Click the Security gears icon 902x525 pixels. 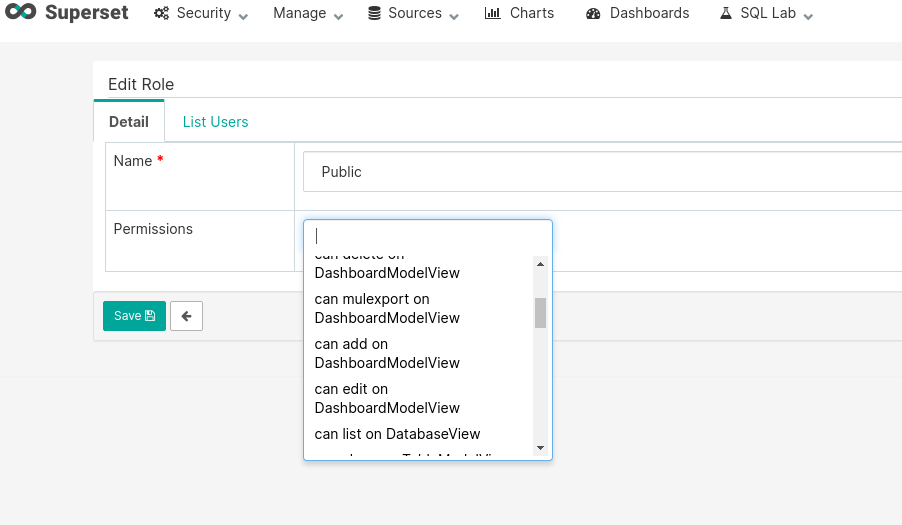(x=162, y=13)
